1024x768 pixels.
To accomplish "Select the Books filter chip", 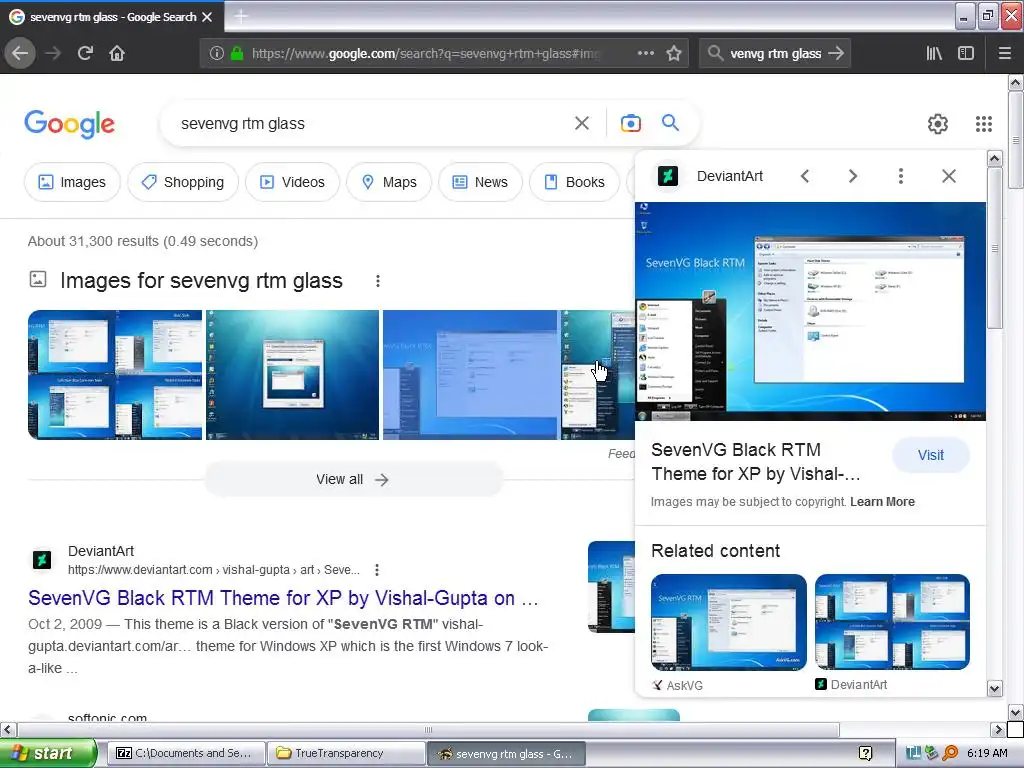I will pos(575,182).
